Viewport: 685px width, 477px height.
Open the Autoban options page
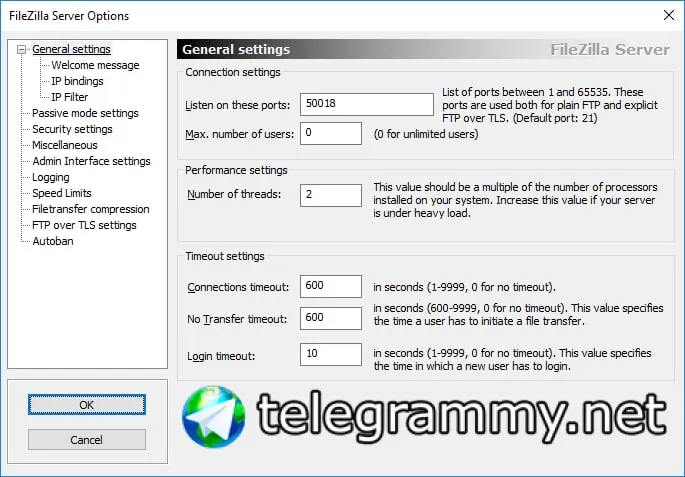coord(53,241)
